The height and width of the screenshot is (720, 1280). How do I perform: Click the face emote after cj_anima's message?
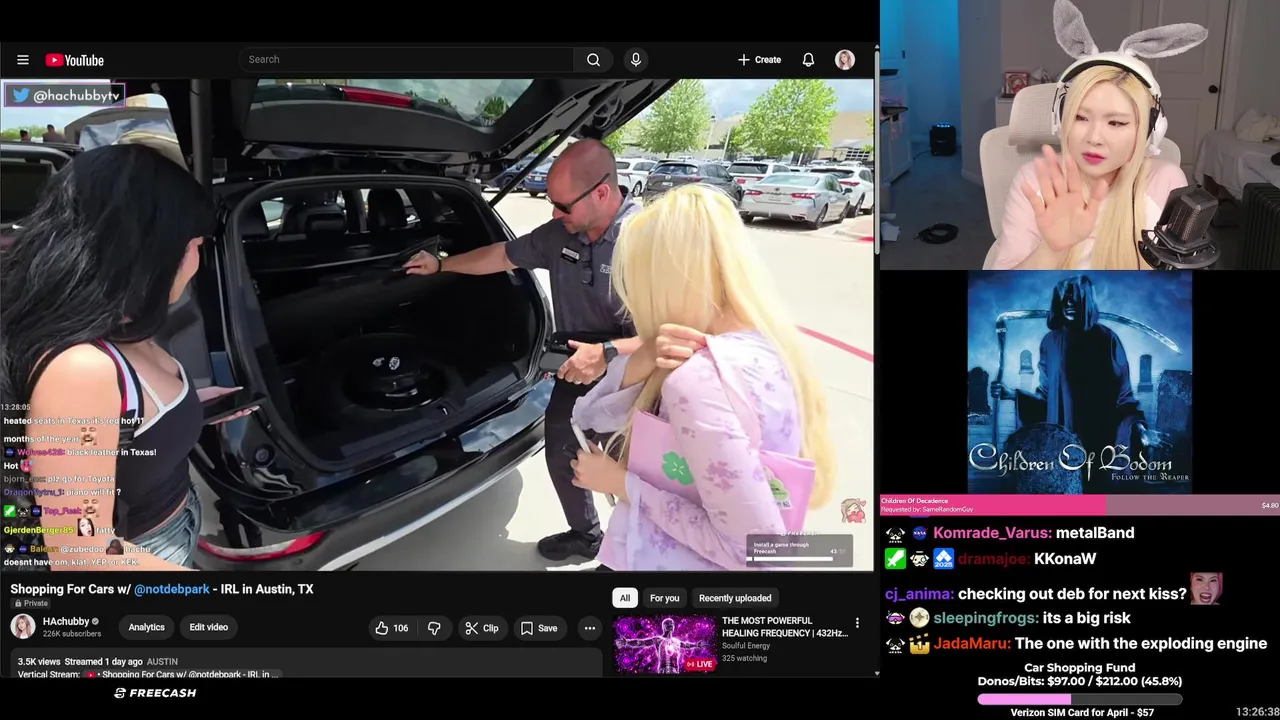pos(1206,590)
